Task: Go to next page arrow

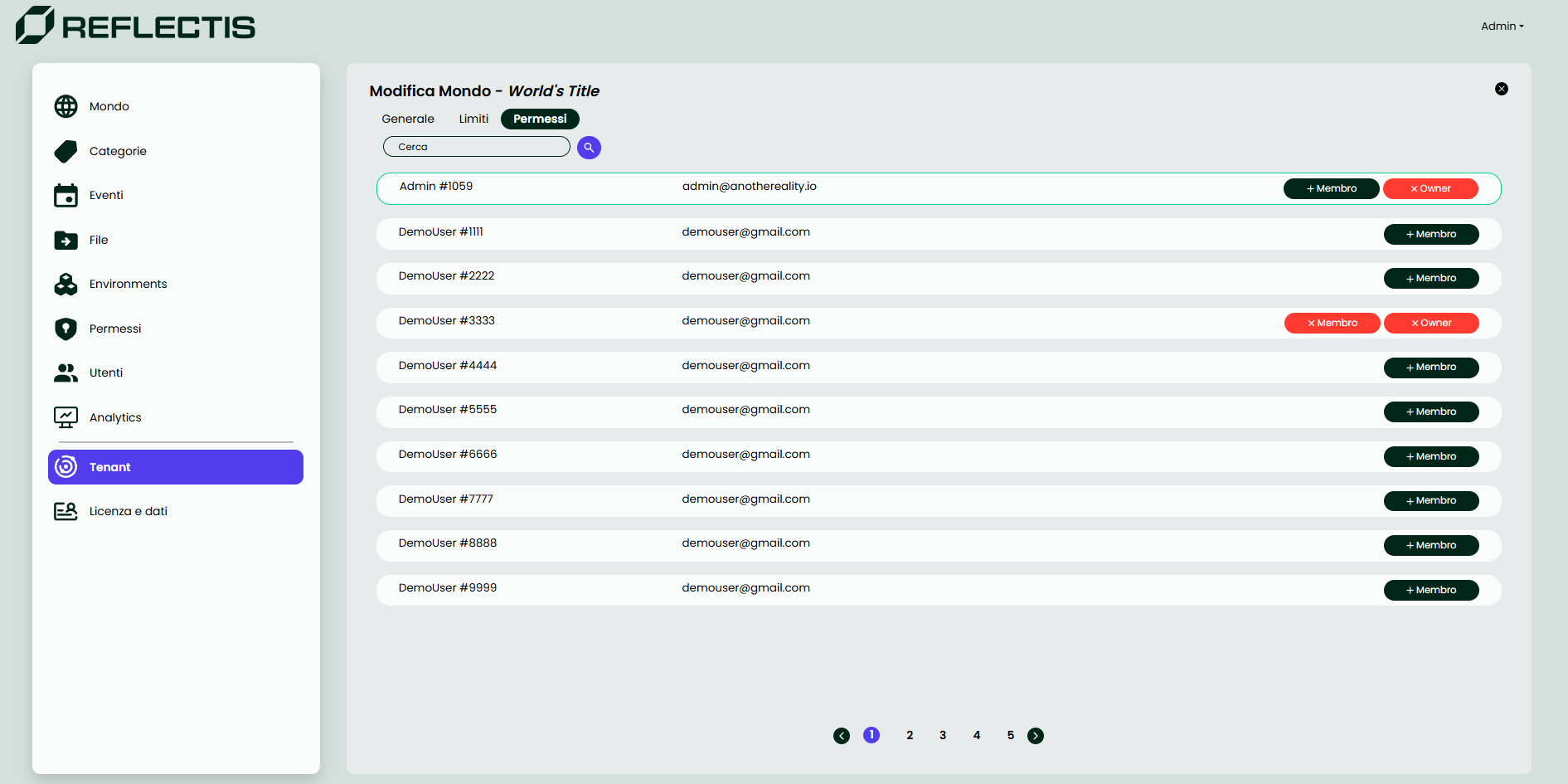Action: click(1036, 736)
